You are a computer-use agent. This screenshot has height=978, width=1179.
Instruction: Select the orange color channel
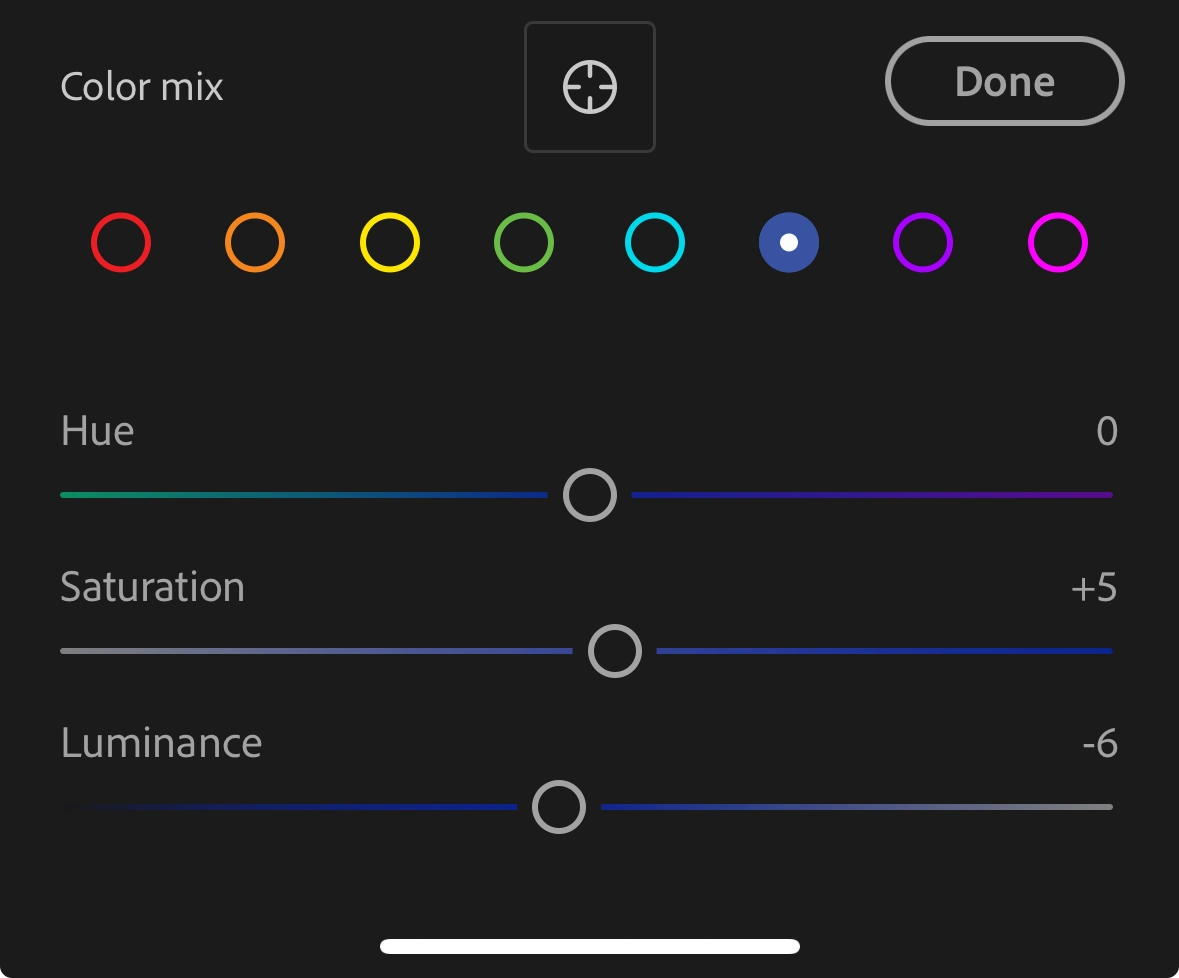tap(255, 242)
